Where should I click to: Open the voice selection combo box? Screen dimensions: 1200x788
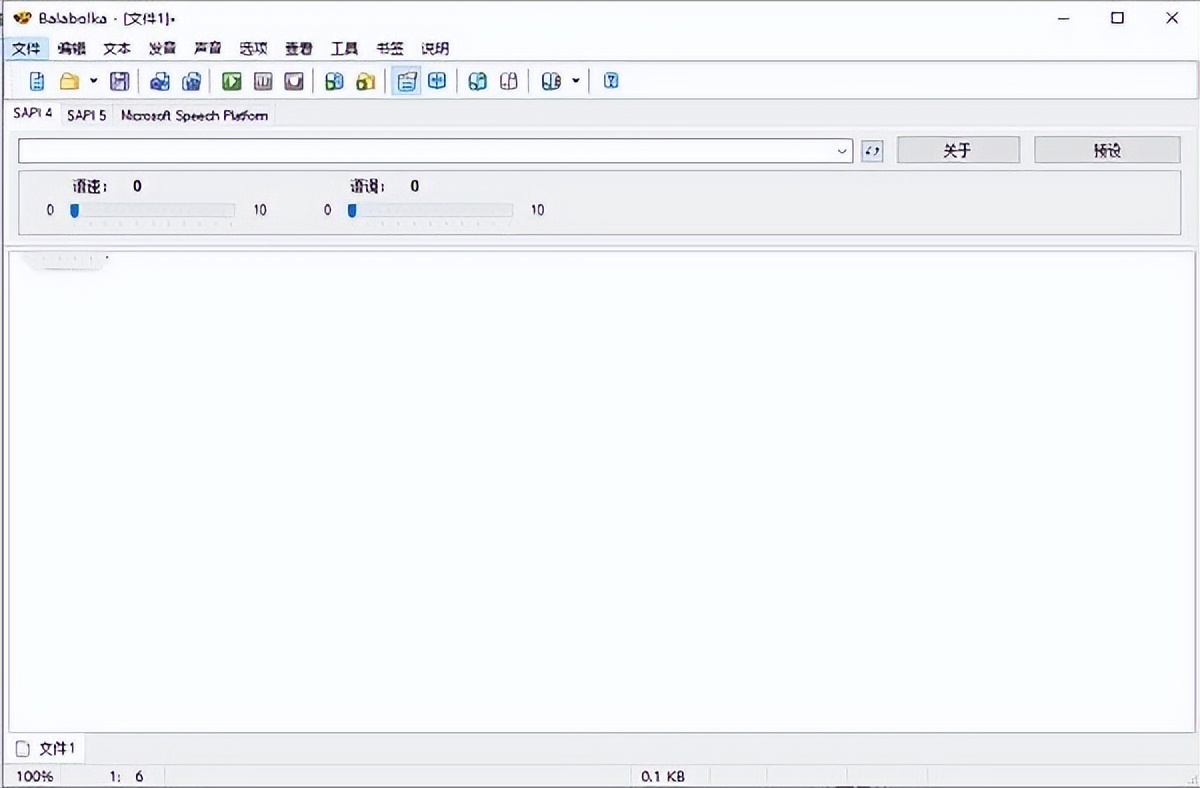435,151
